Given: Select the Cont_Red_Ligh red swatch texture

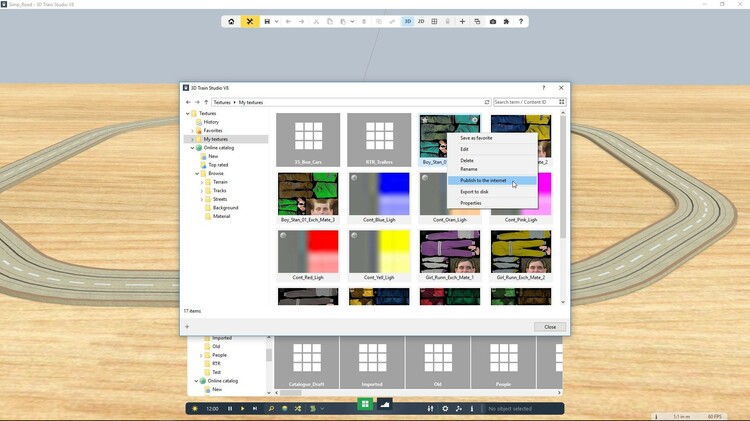Looking at the screenshot, I should coord(308,255).
